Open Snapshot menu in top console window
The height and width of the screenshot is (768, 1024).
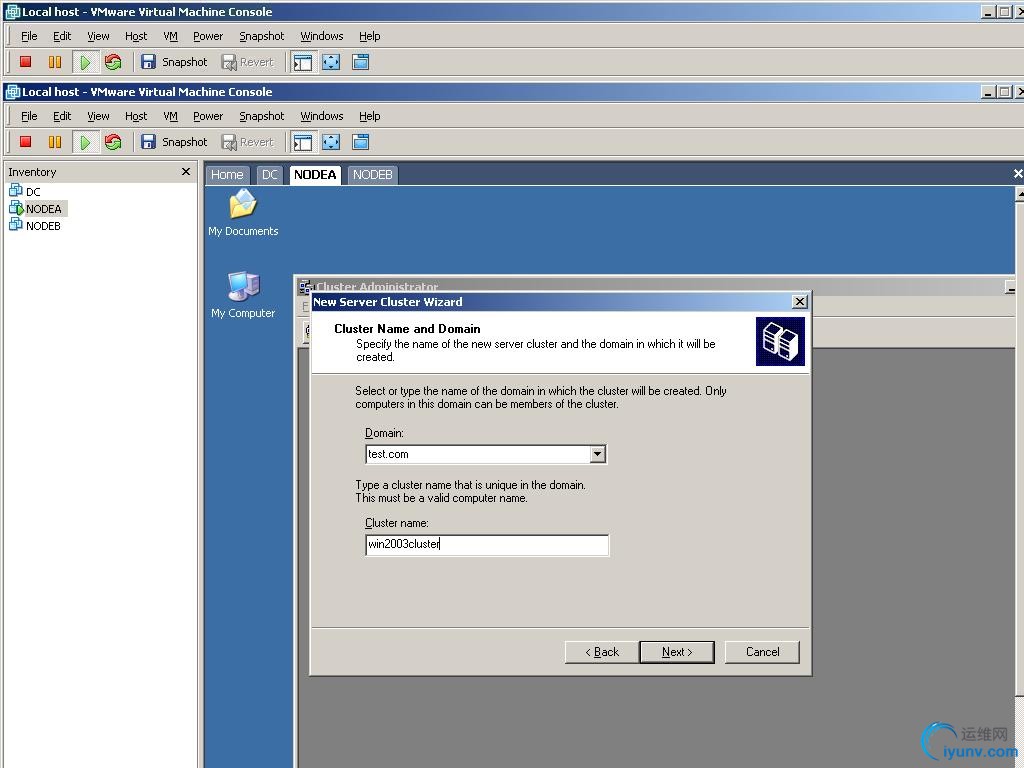click(x=261, y=36)
